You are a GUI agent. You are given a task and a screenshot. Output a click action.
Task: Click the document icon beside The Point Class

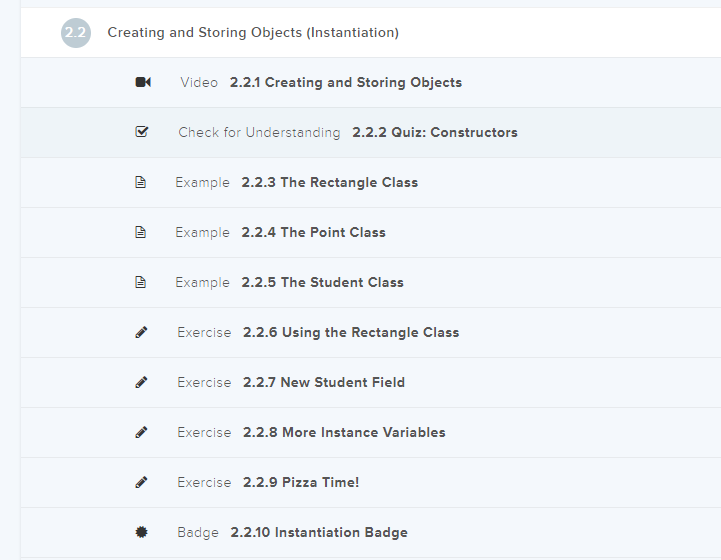(141, 232)
